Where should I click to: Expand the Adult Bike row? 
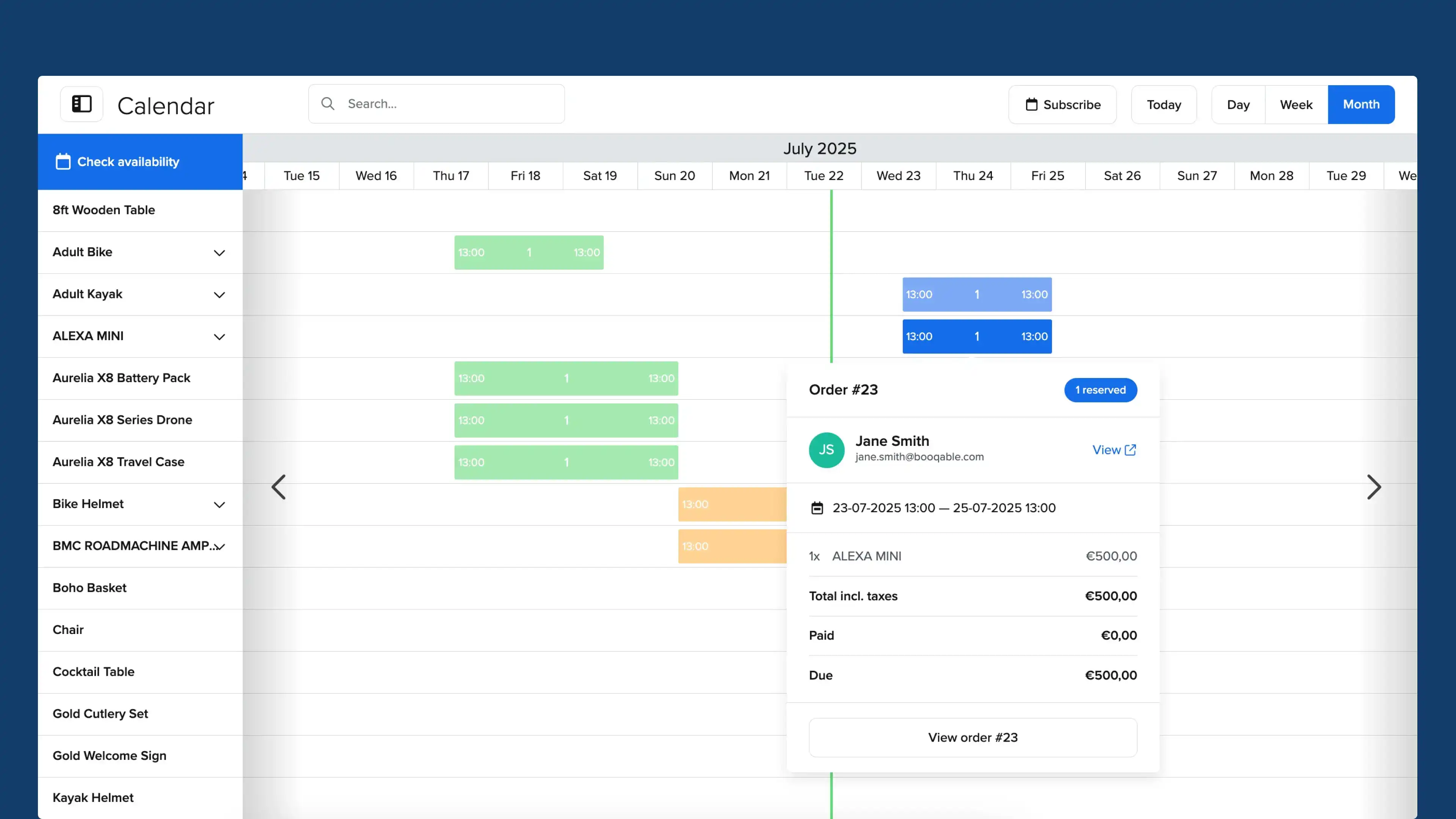219,253
